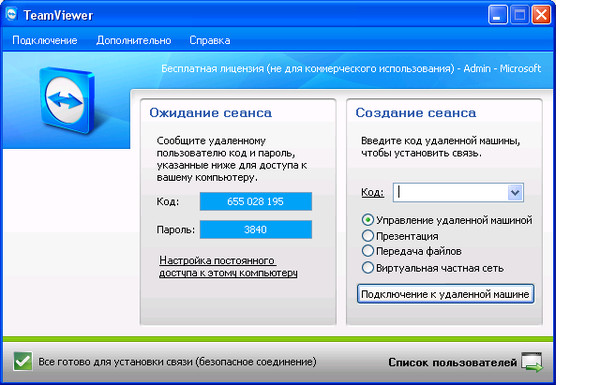Viewport: 600px width, 385px height.
Task: Click the TeamViewer title bar icon
Action: point(11,15)
